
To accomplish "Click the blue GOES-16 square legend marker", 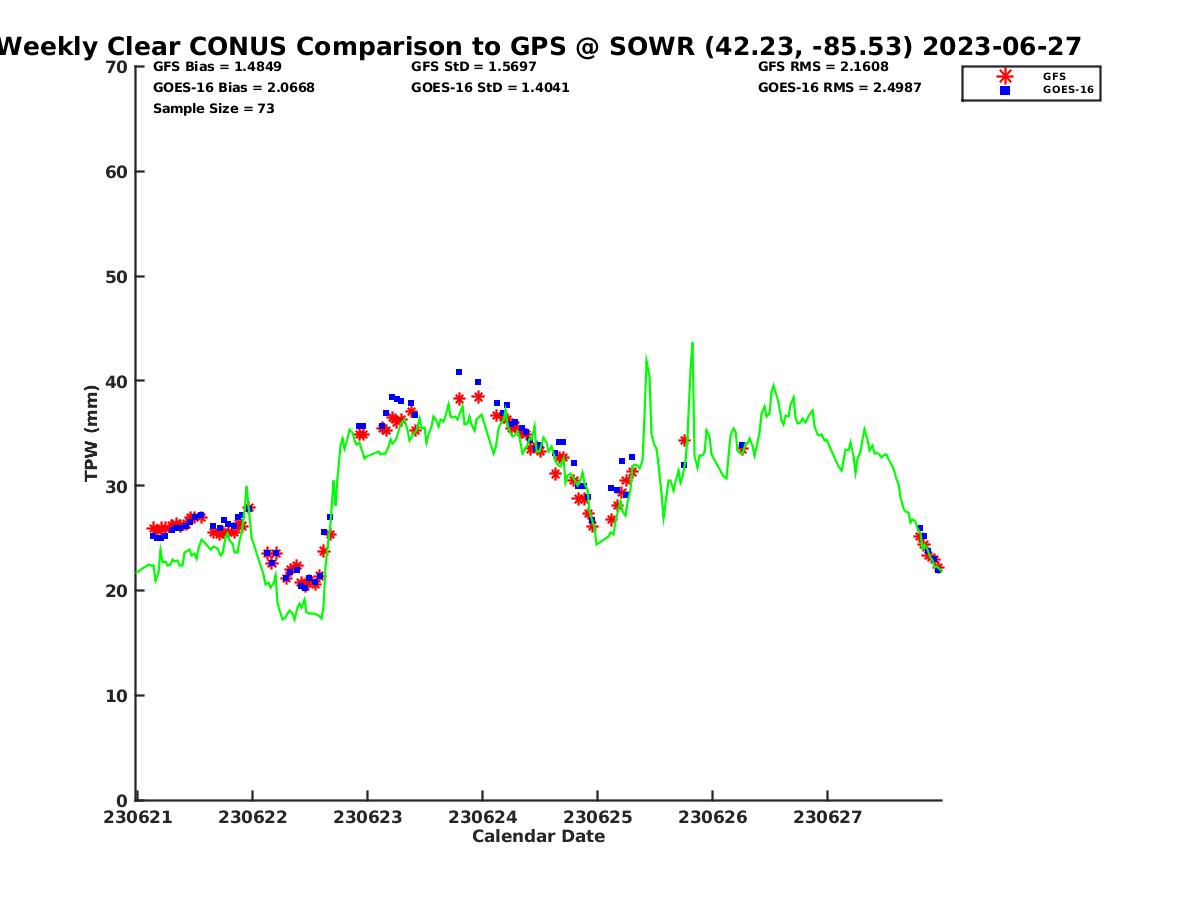I will tap(1005, 90).
